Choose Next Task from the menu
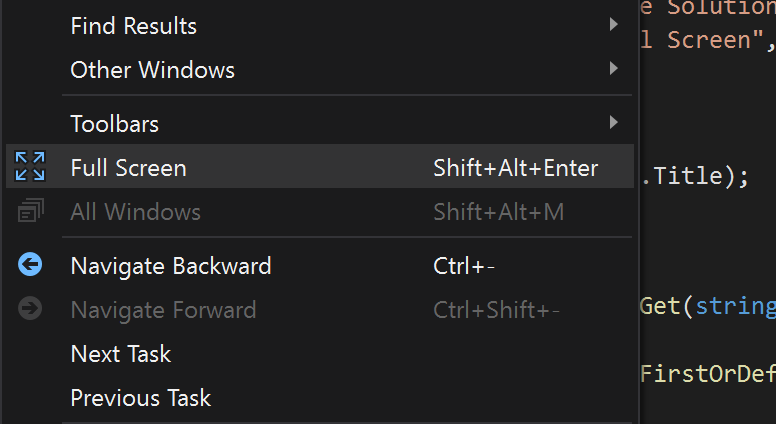 point(121,354)
